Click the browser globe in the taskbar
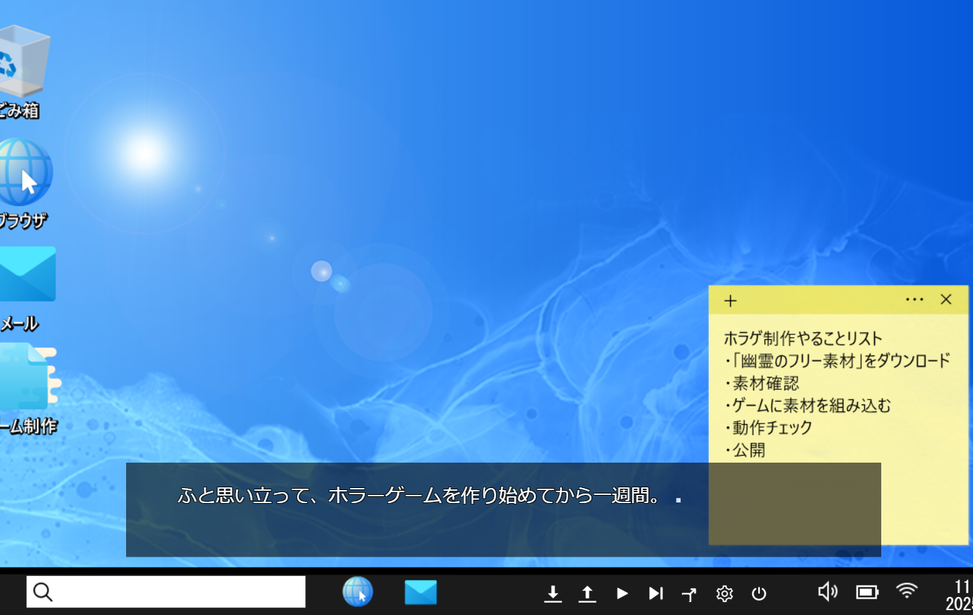Image resolution: width=973 pixels, height=615 pixels. click(x=357, y=592)
